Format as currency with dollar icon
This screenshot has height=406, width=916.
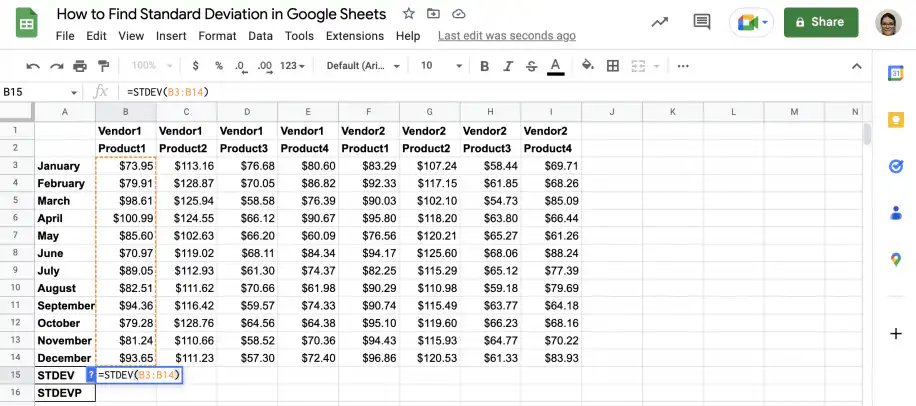pyautogui.click(x=196, y=66)
